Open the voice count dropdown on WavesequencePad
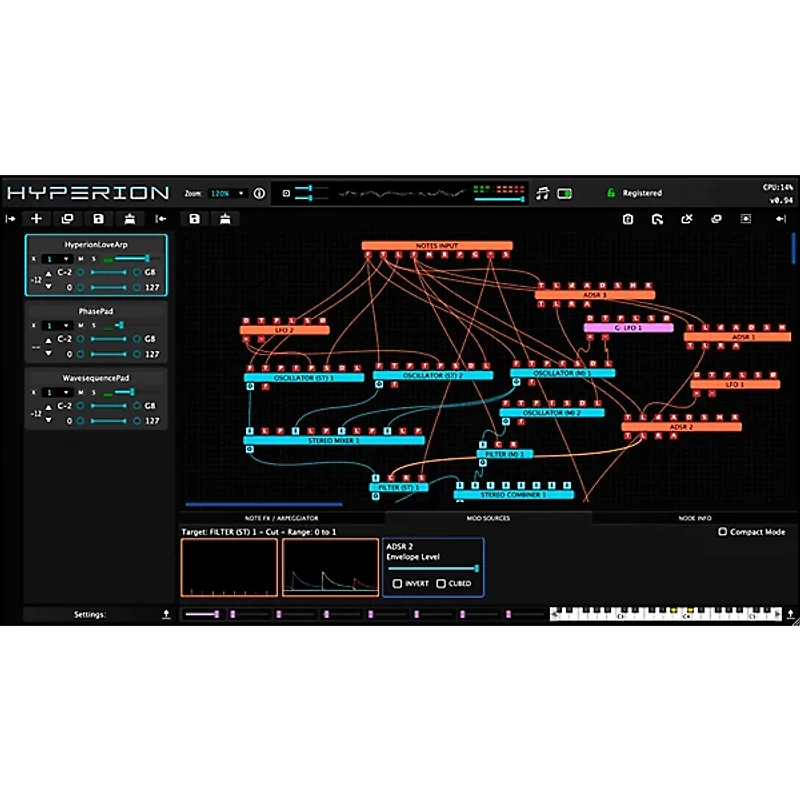The width and height of the screenshot is (800, 800). (58, 394)
